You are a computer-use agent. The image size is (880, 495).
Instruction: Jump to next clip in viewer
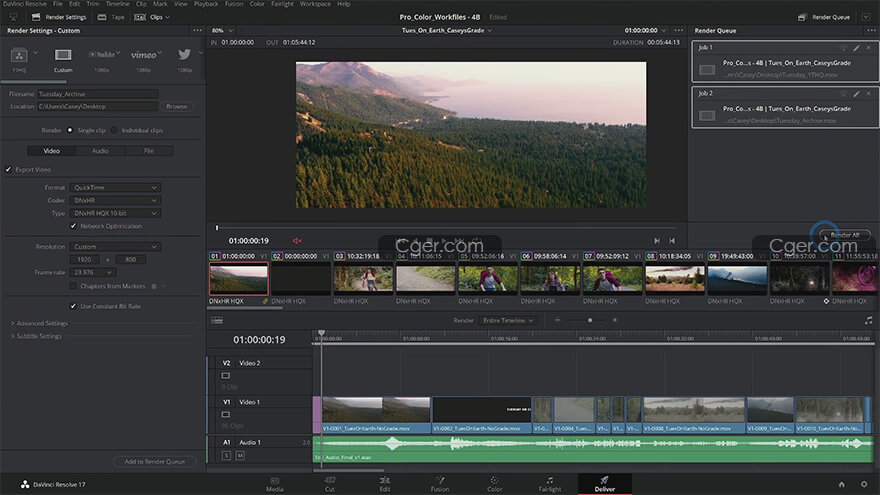click(x=657, y=241)
